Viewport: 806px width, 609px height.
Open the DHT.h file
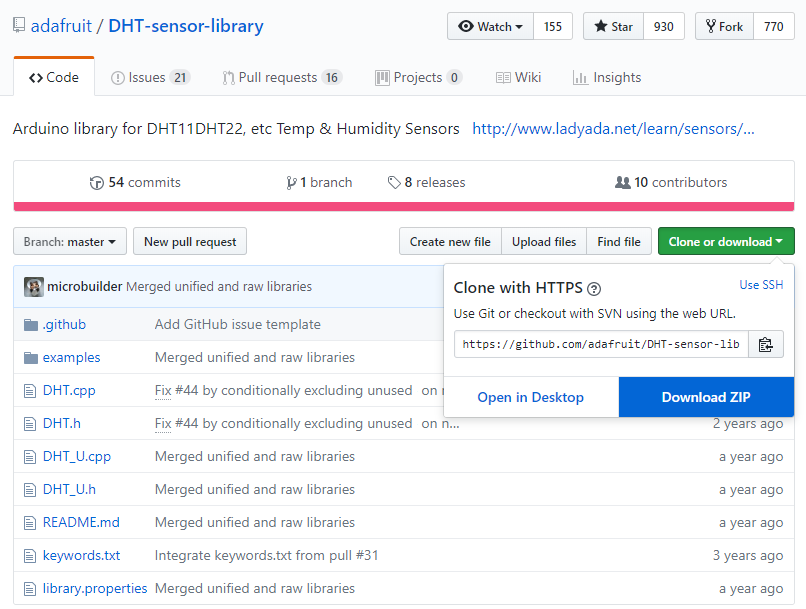(62, 423)
